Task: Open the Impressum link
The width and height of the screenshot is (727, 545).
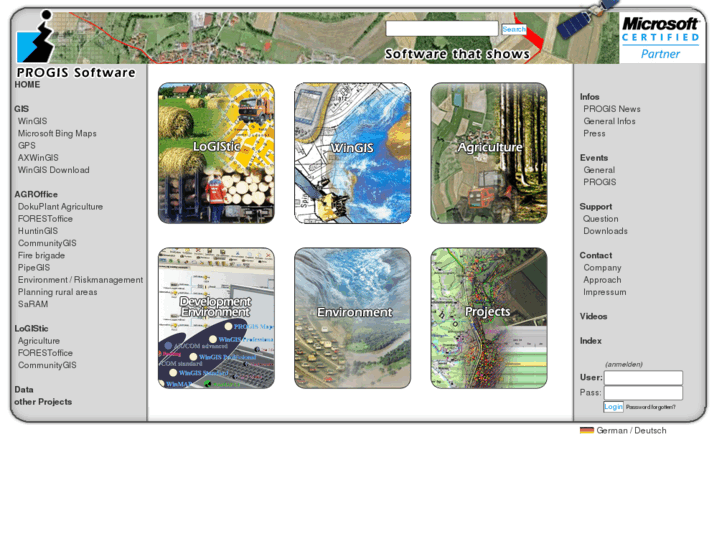Action: (x=605, y=292)
